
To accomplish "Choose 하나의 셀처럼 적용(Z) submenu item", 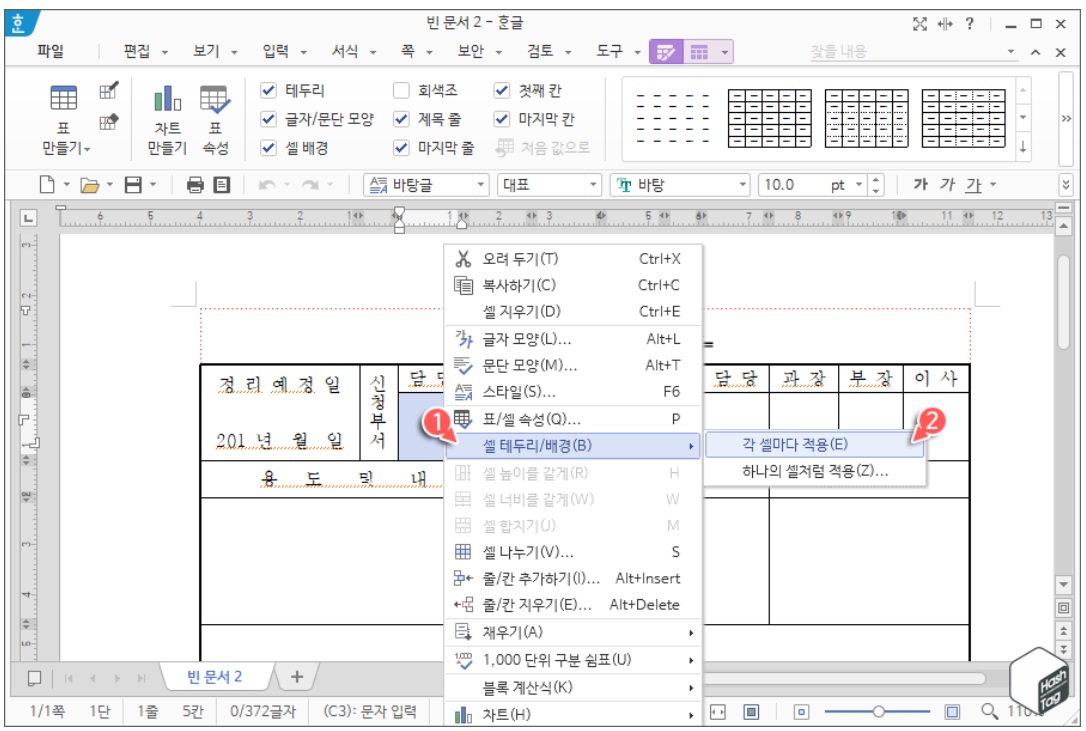I will tap(814, 471).
